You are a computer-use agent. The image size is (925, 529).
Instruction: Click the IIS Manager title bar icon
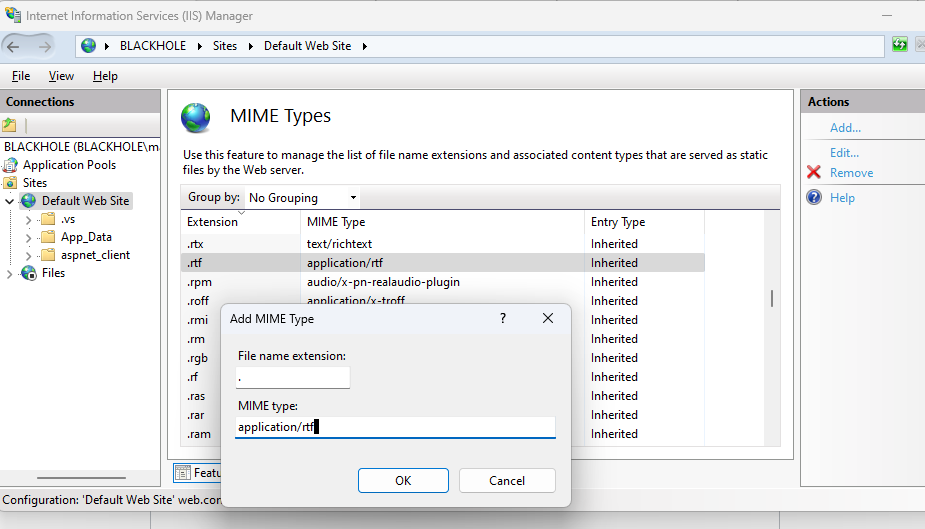point(12,14)
